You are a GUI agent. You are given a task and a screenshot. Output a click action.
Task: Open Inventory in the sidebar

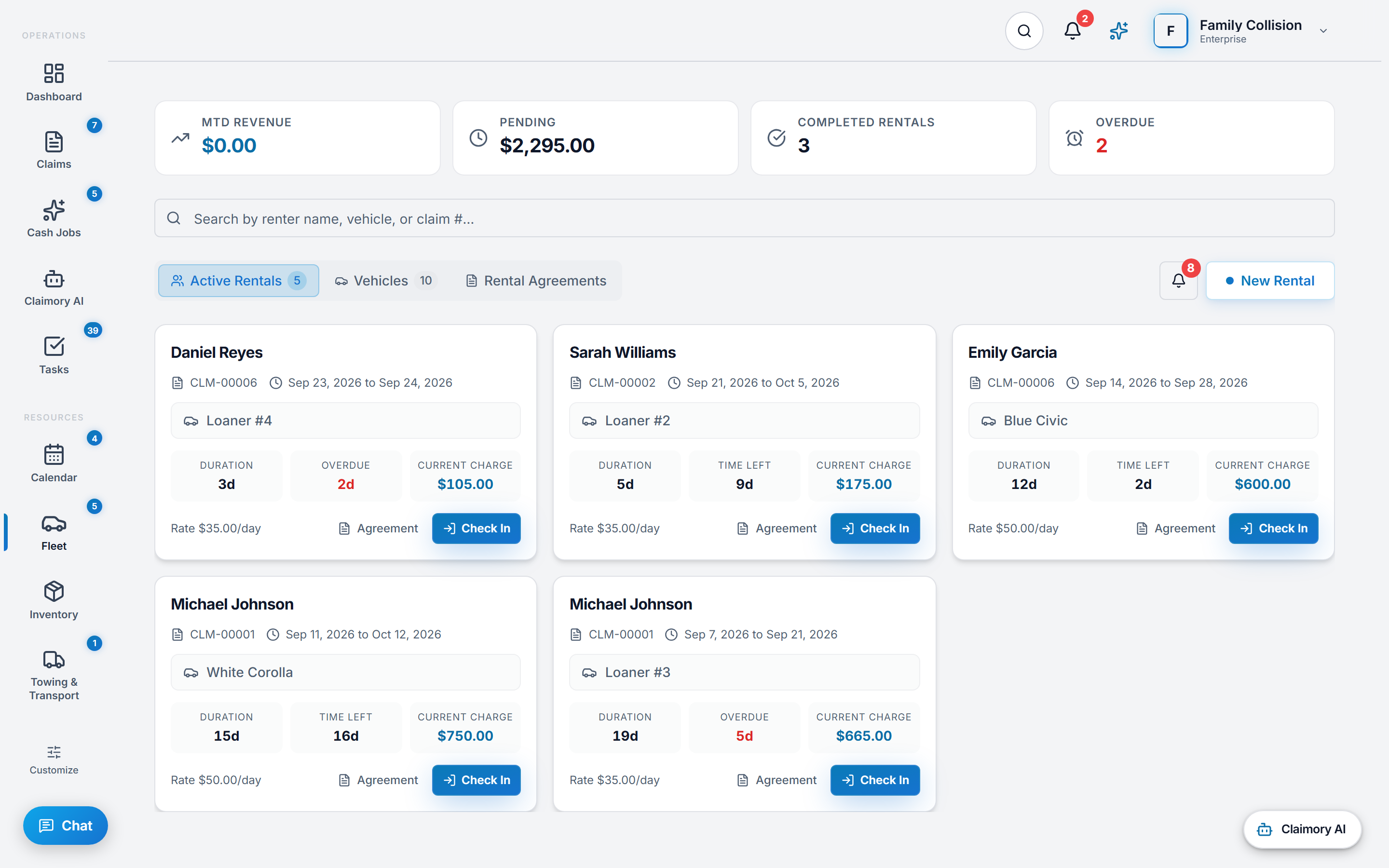[x=54, y=600]
